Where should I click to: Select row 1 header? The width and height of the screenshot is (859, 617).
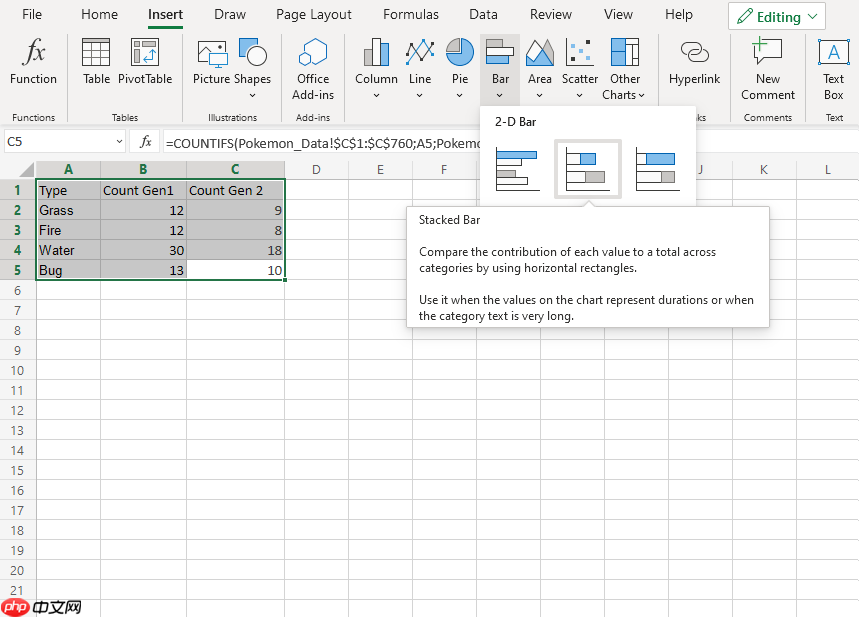(x=18, y=190)
